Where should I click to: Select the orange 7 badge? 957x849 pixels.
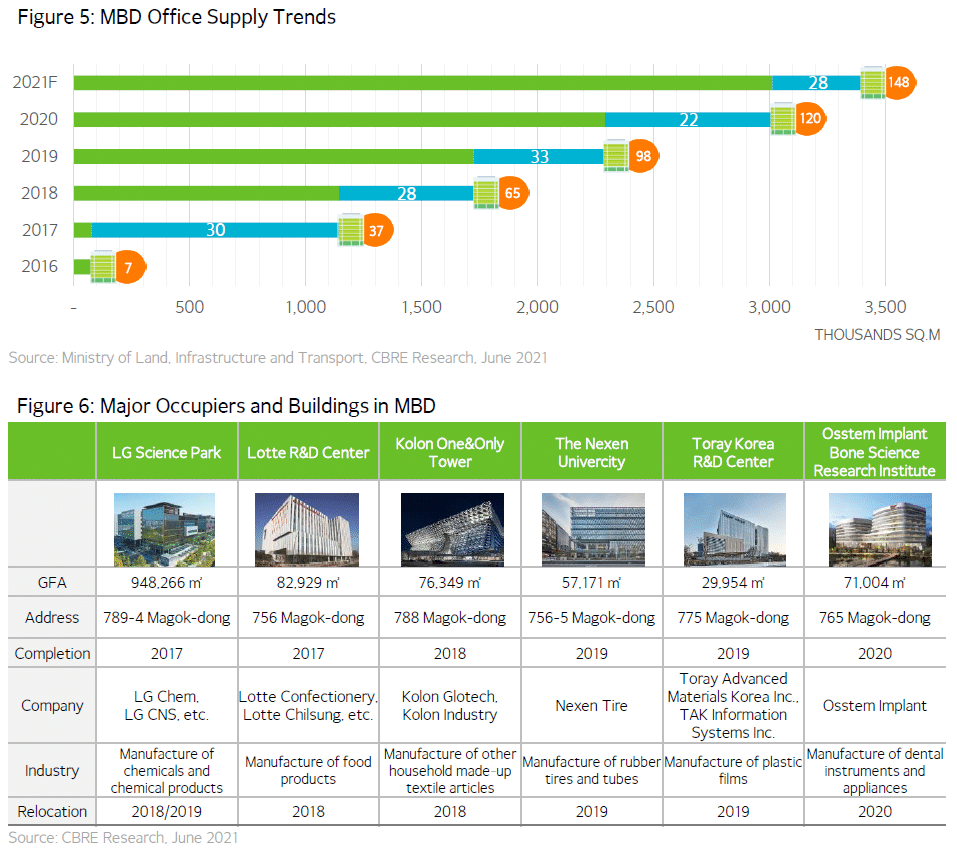tap(129, 267)
